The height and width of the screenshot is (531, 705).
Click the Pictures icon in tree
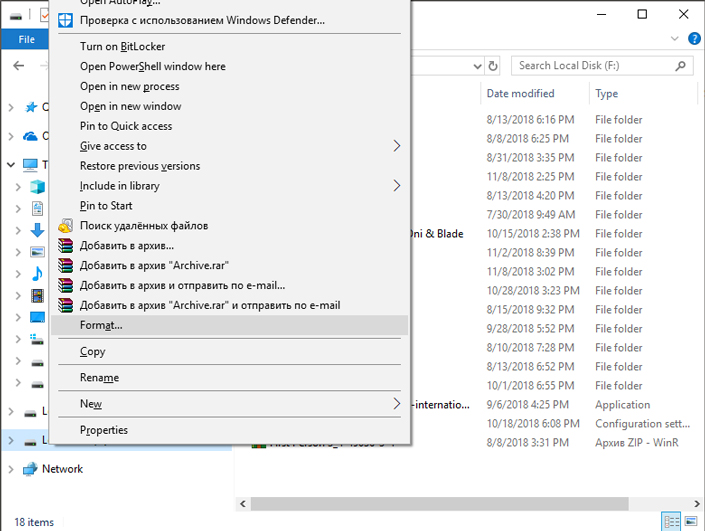(x=37, y=252)
